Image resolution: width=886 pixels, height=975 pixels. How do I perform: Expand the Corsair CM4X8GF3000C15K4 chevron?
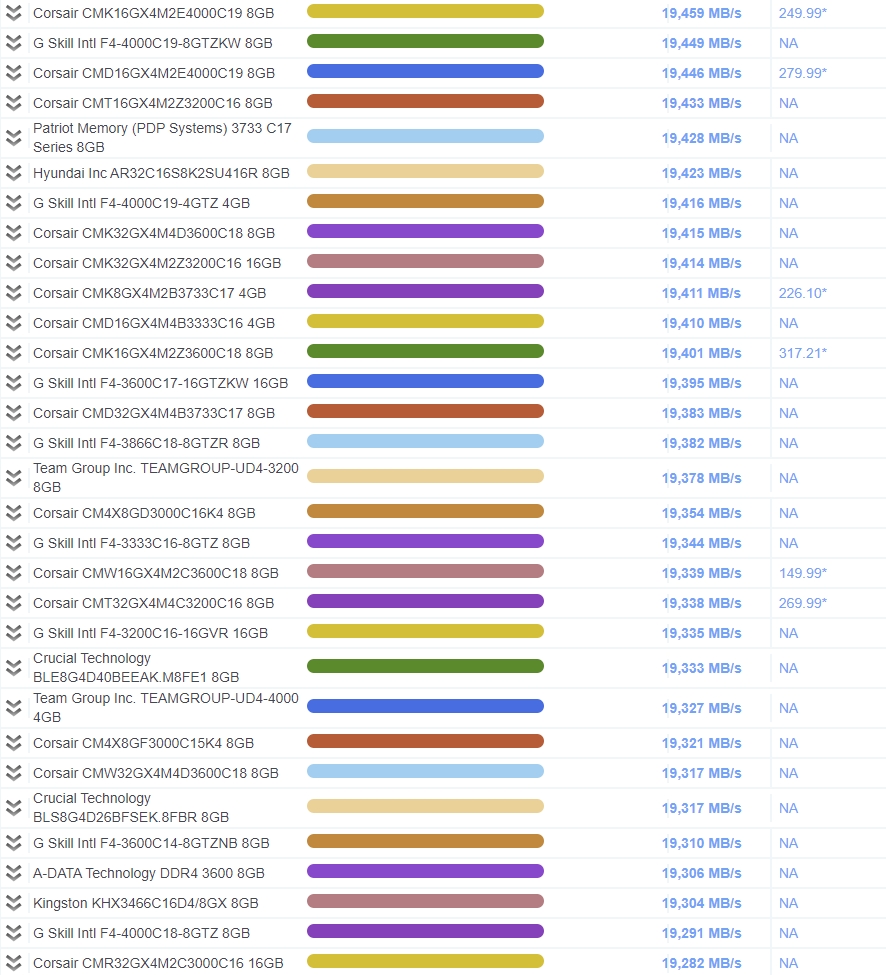(x=14, y=743)
